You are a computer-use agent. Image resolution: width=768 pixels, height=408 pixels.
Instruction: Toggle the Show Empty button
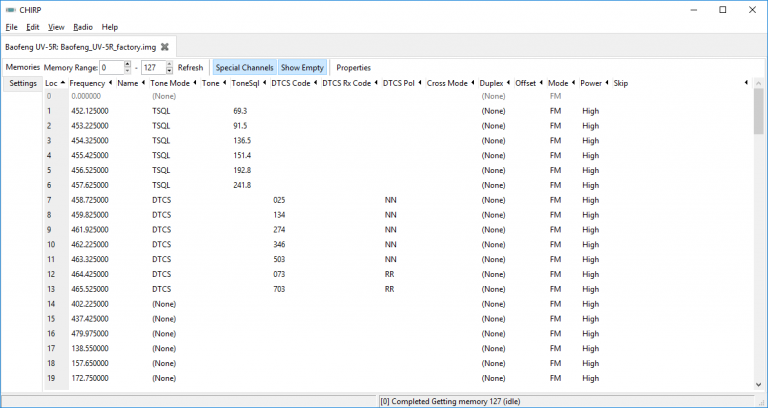pyautogui.click(x=302, y=67)
